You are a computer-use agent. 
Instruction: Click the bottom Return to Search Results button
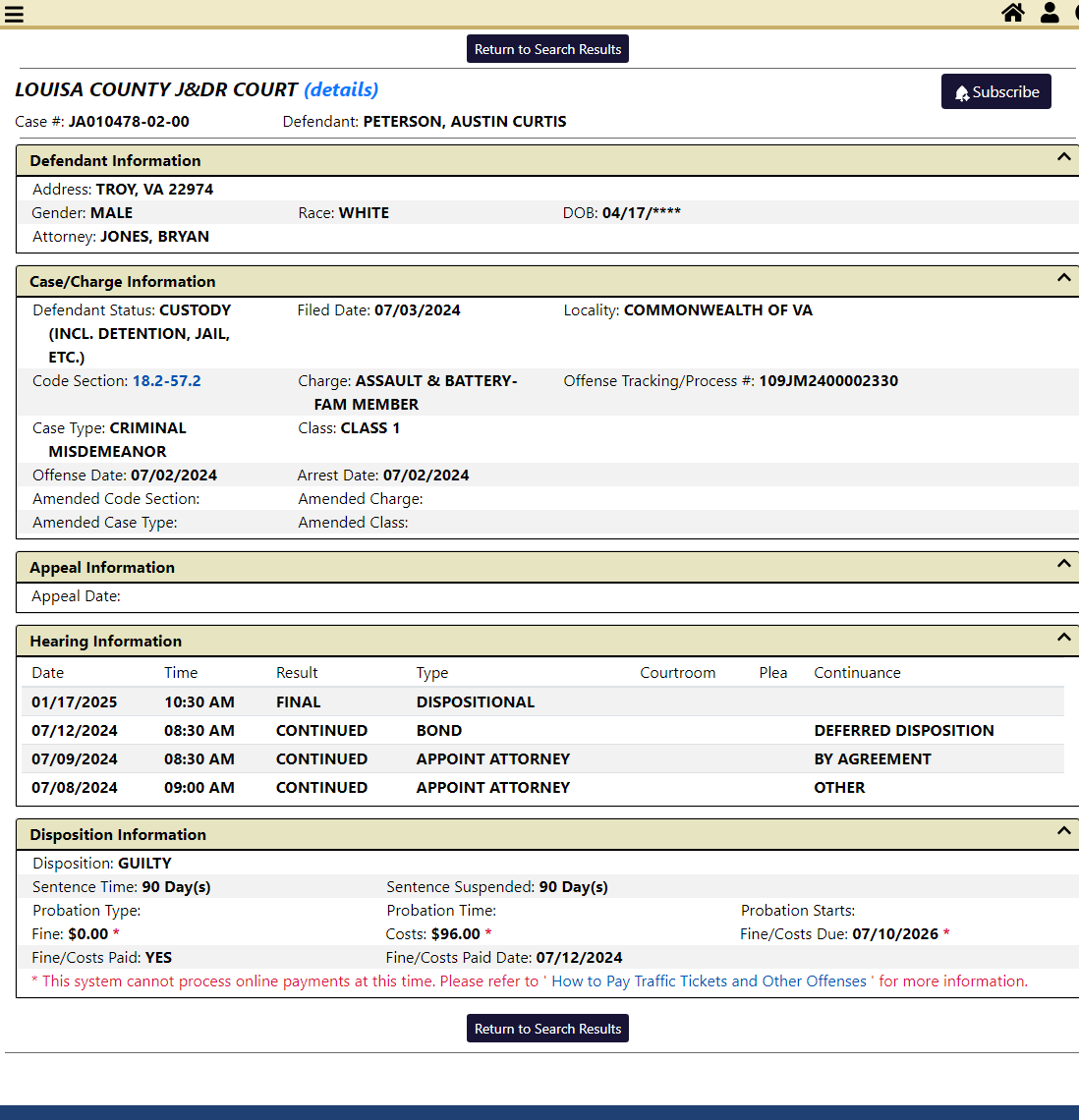[547, 1029]
